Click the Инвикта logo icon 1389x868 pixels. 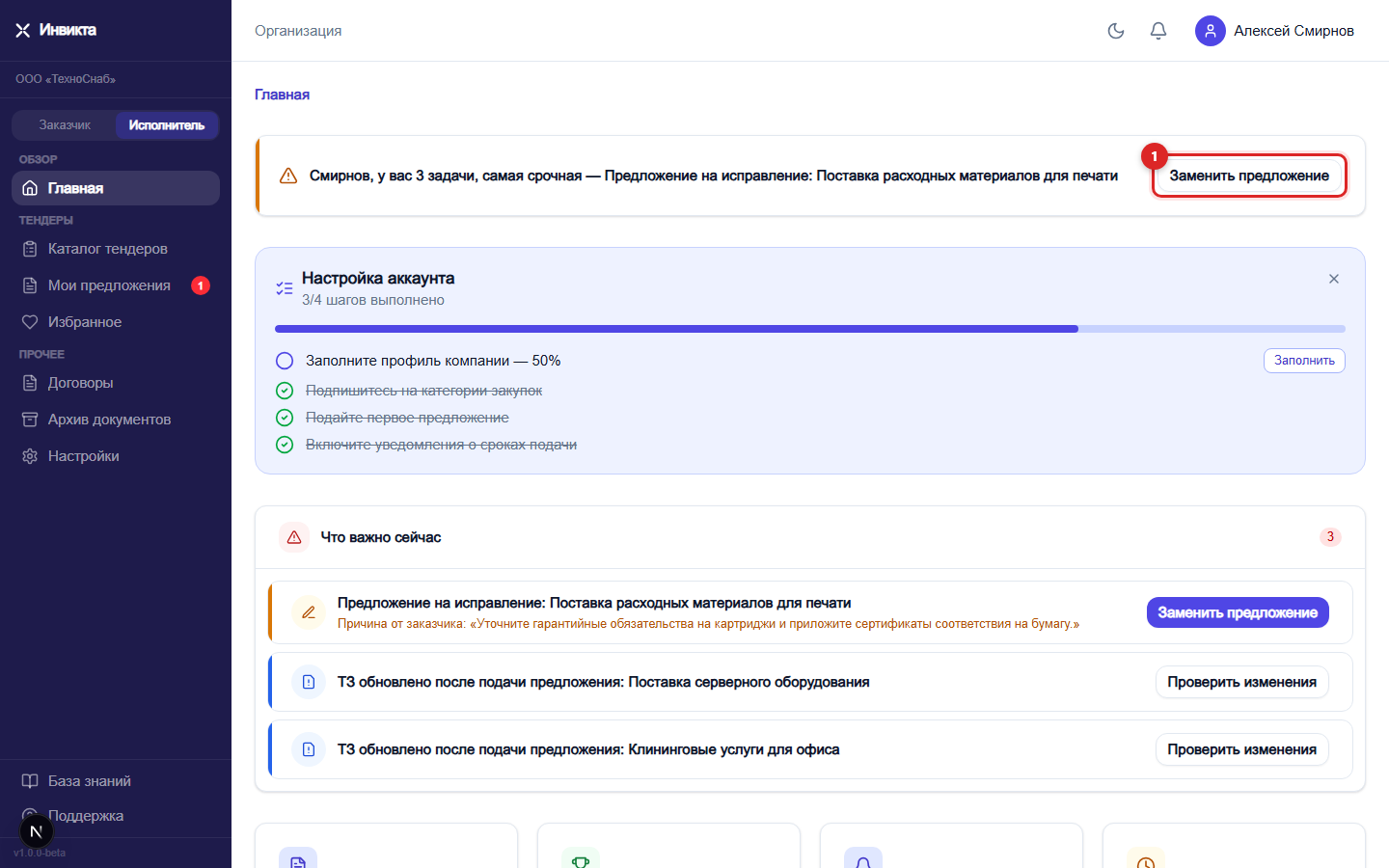(23, 31)
